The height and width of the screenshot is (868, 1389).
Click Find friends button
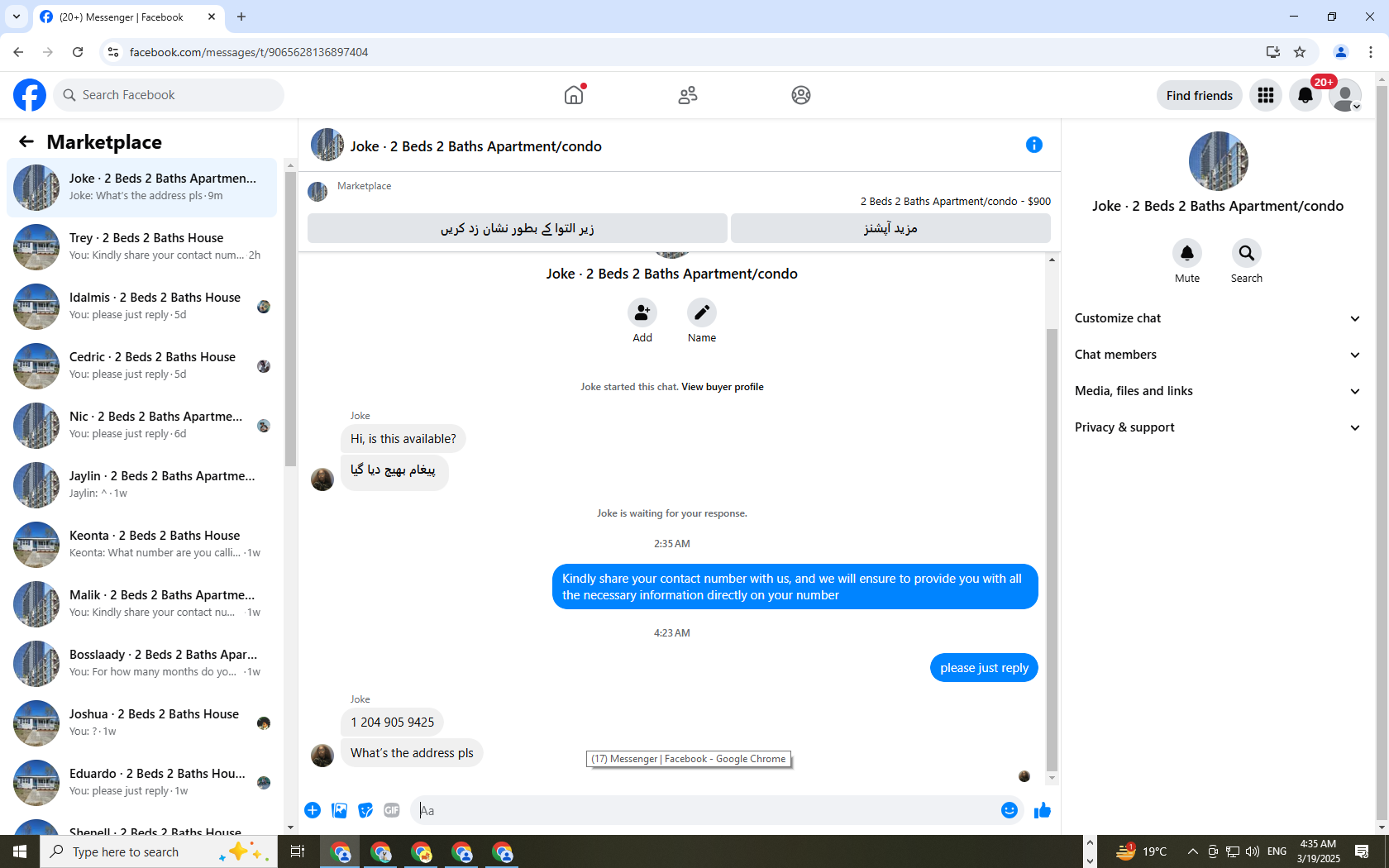[x=1200, y=95]
